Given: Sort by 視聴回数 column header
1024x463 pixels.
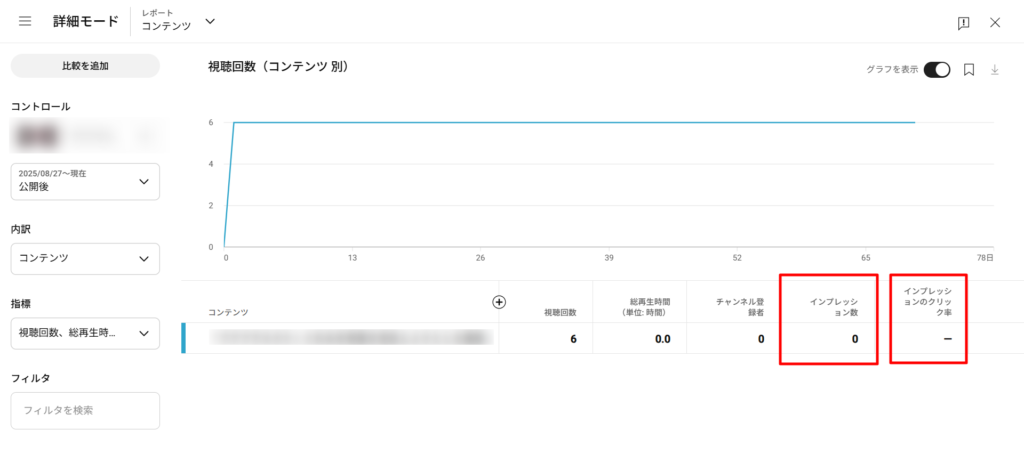Looking at the screenshot, I should [558, 312].
